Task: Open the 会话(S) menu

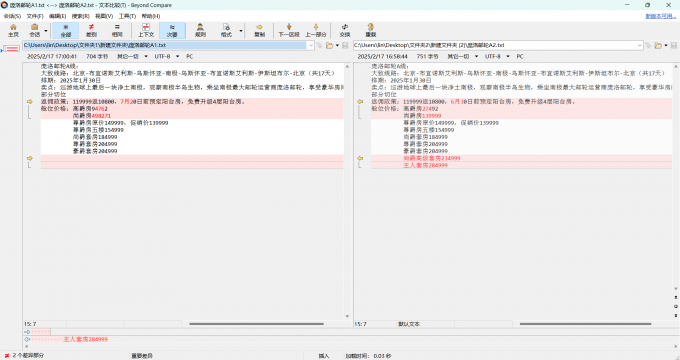Action: [12, 16]
